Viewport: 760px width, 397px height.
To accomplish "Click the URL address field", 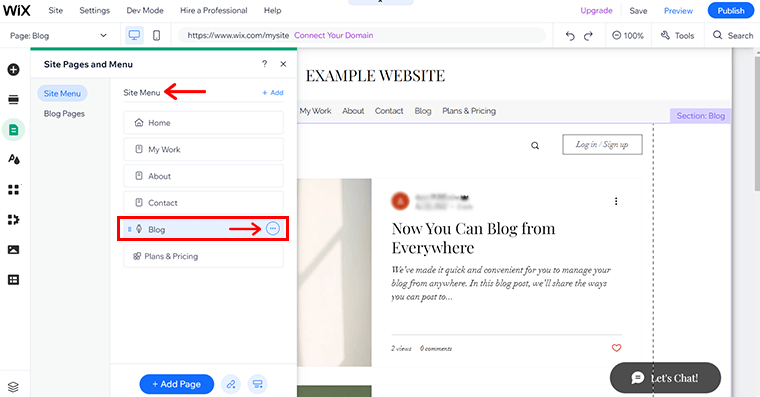I will (x=361, y=35).
